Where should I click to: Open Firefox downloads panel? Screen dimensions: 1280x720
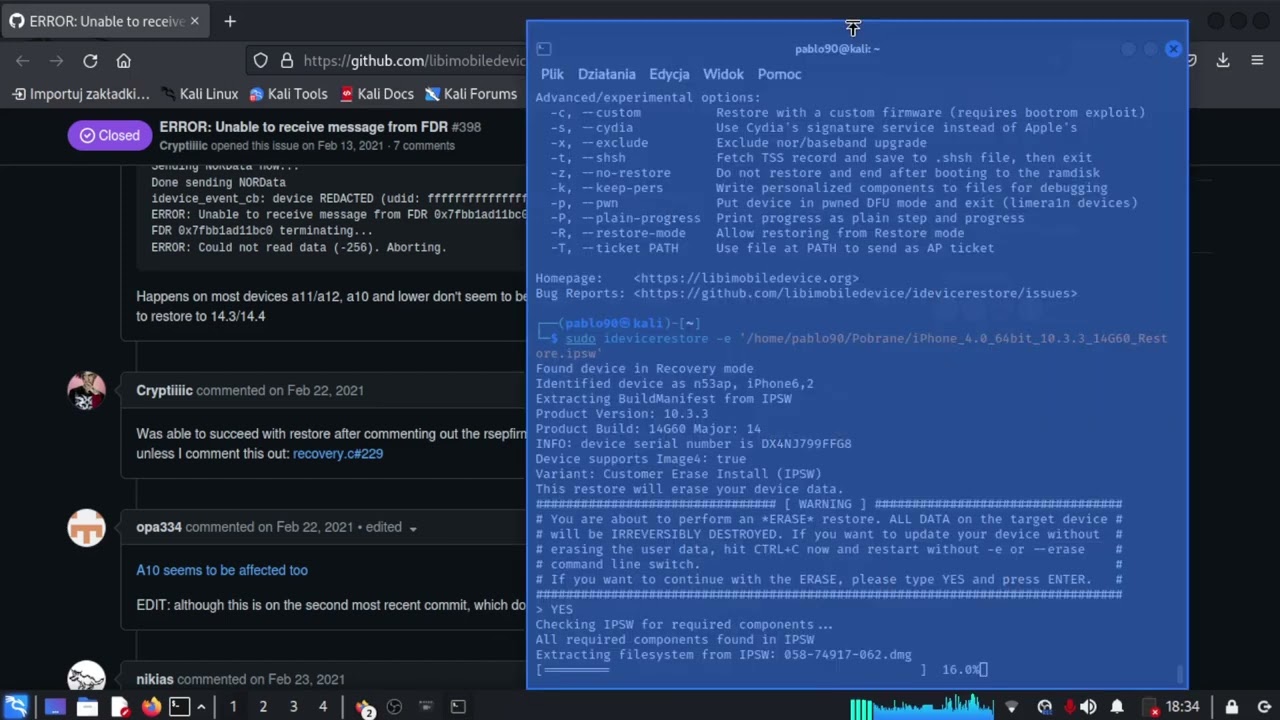pos(1223,61)
